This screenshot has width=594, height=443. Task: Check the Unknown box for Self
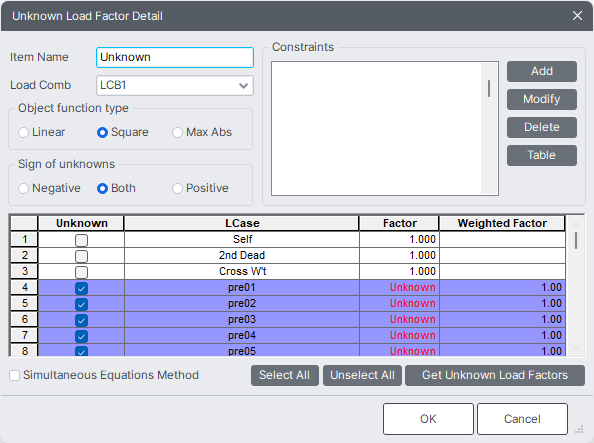click(81, 240)
